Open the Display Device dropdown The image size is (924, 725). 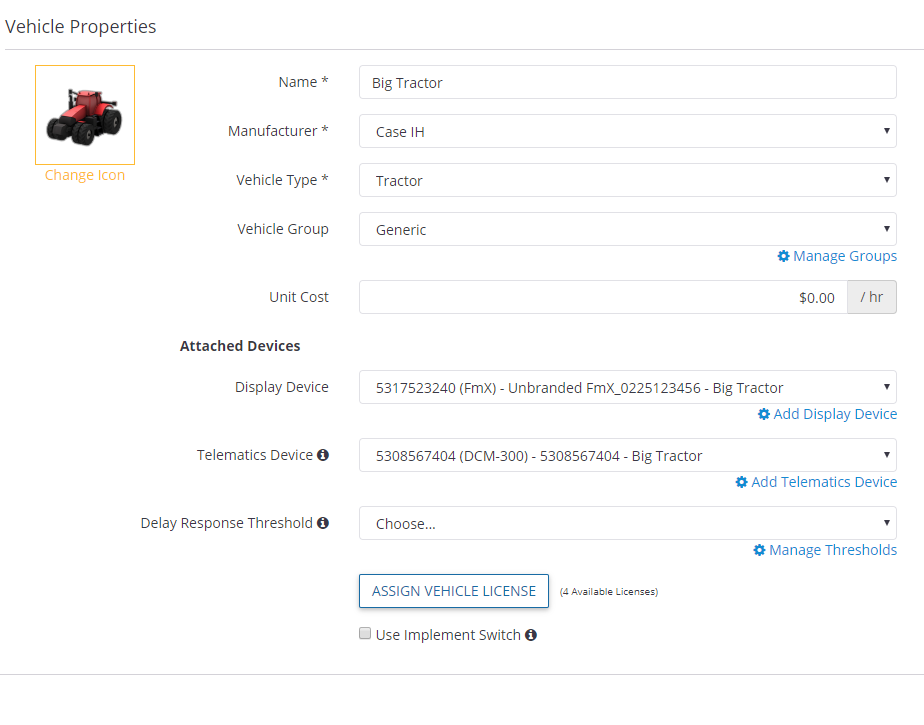coord(628,387)
